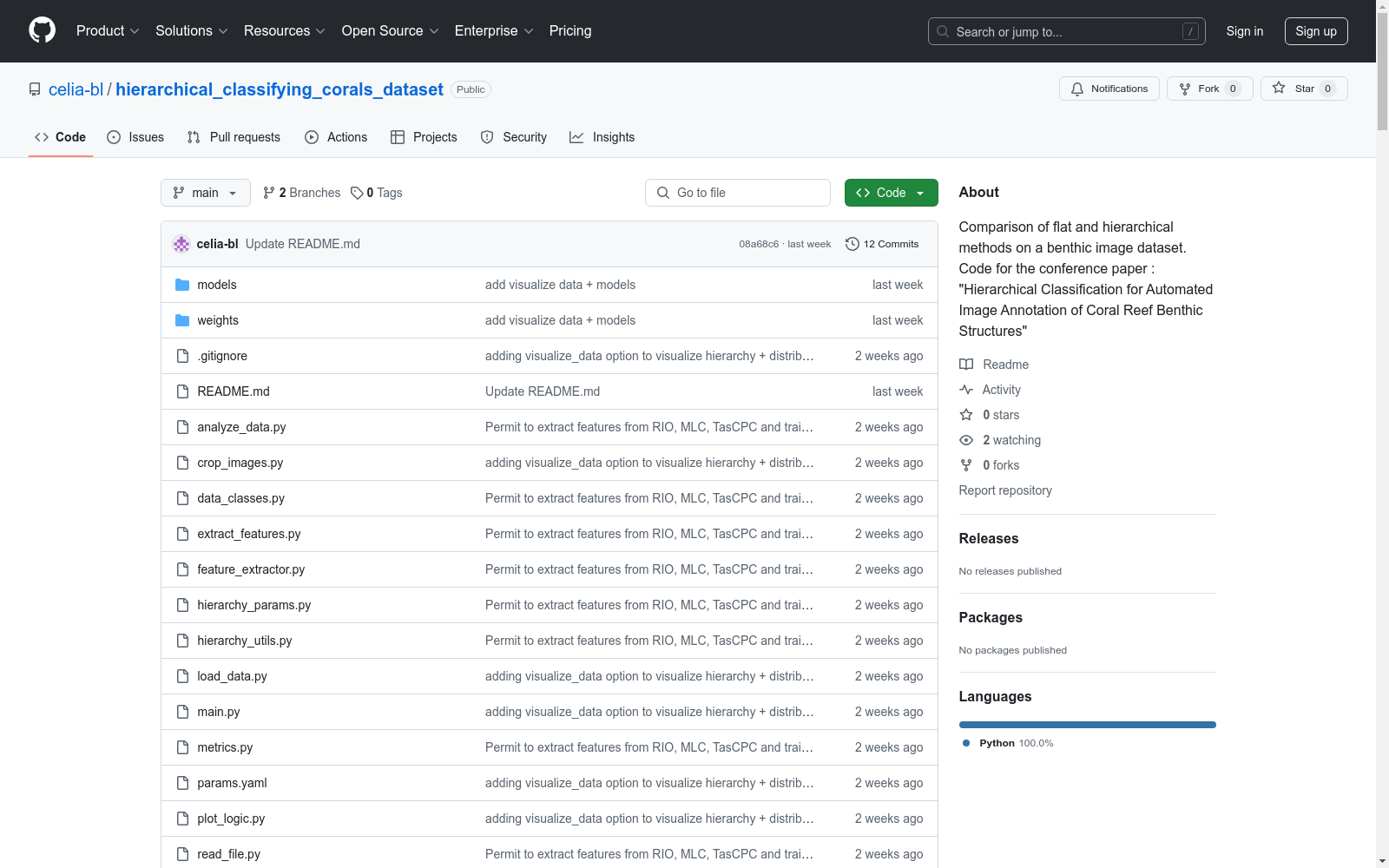Click the notifications bell icon
This screenshot has height=868, width=1389.
pyautogui.click(x=1077, y=89)
